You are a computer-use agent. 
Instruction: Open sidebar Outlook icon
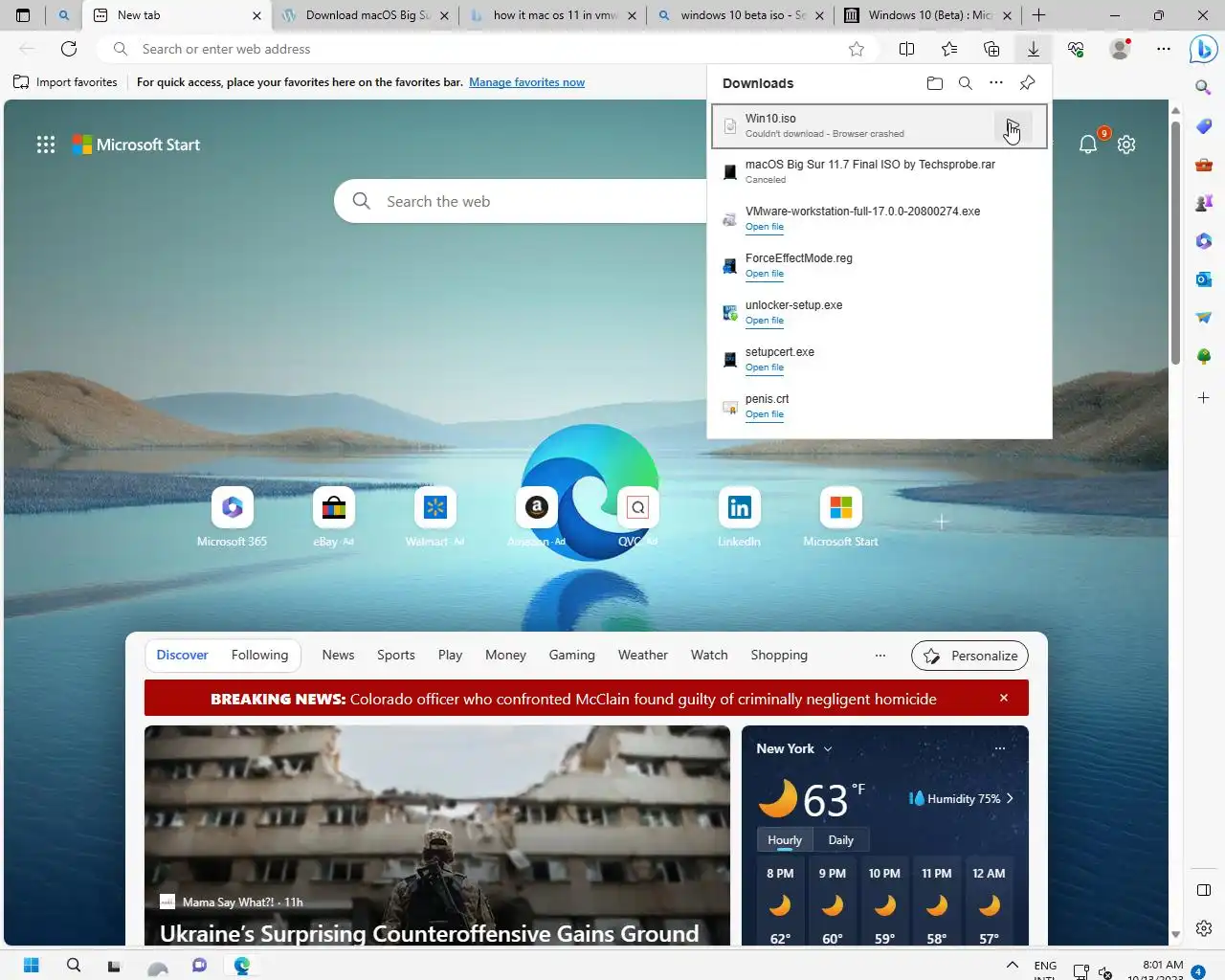(x=1204, y=279)
